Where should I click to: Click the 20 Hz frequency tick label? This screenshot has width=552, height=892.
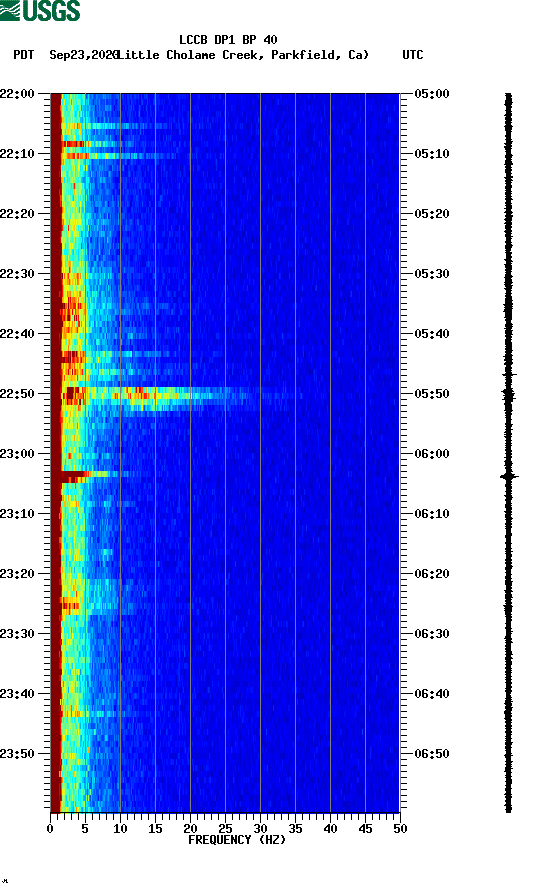coord(190,829)
